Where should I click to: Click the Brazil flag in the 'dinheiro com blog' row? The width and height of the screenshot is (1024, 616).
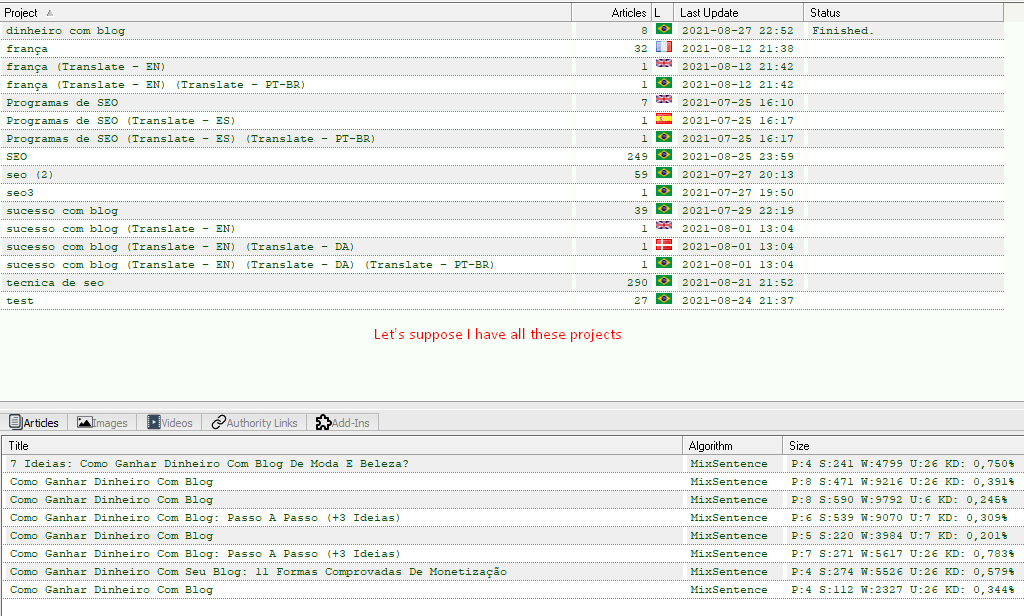click(664, 29)
